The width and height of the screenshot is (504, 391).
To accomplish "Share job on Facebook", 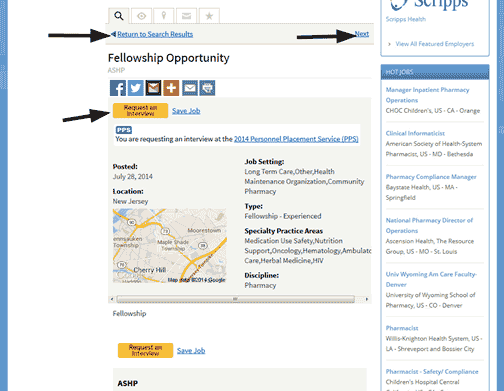I will [x=118, y=88].
